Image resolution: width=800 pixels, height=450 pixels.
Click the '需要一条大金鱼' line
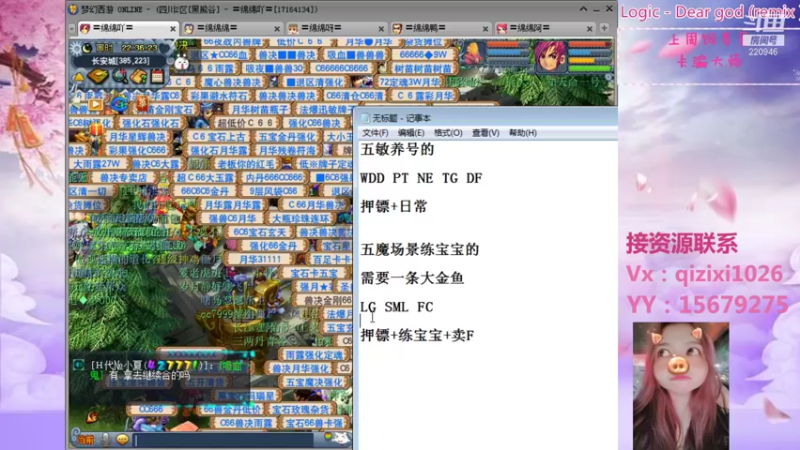tap(412, 278)
